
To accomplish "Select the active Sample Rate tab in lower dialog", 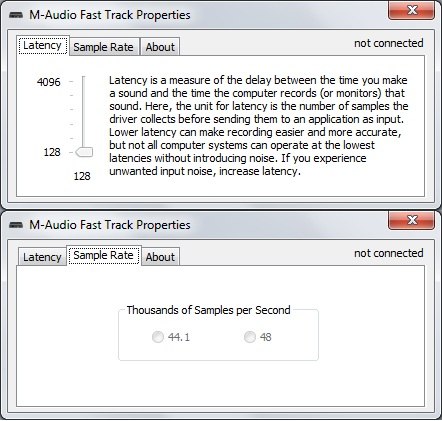I will point(104,256).
